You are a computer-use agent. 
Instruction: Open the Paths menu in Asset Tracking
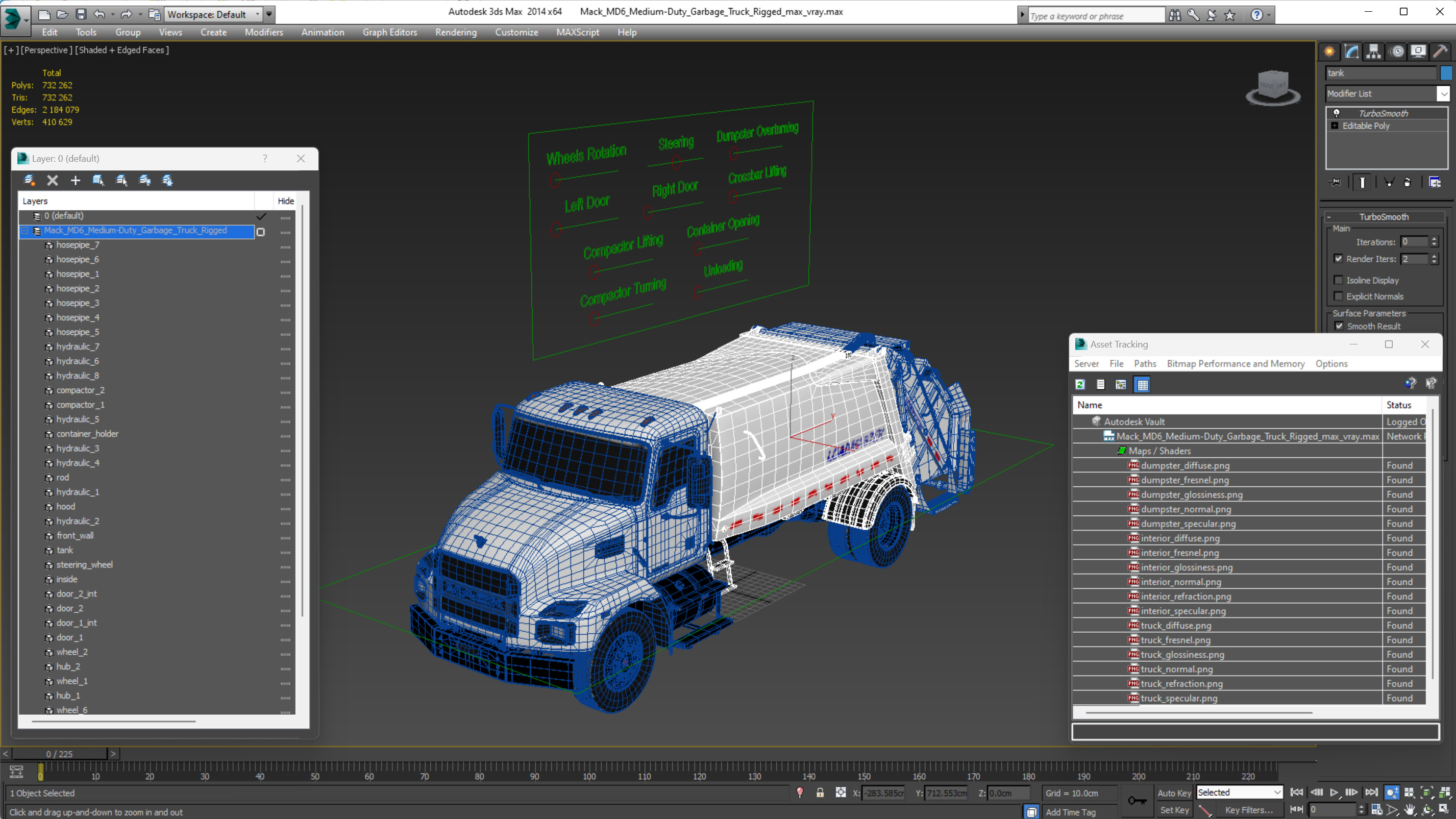(x=1145, y=363)
